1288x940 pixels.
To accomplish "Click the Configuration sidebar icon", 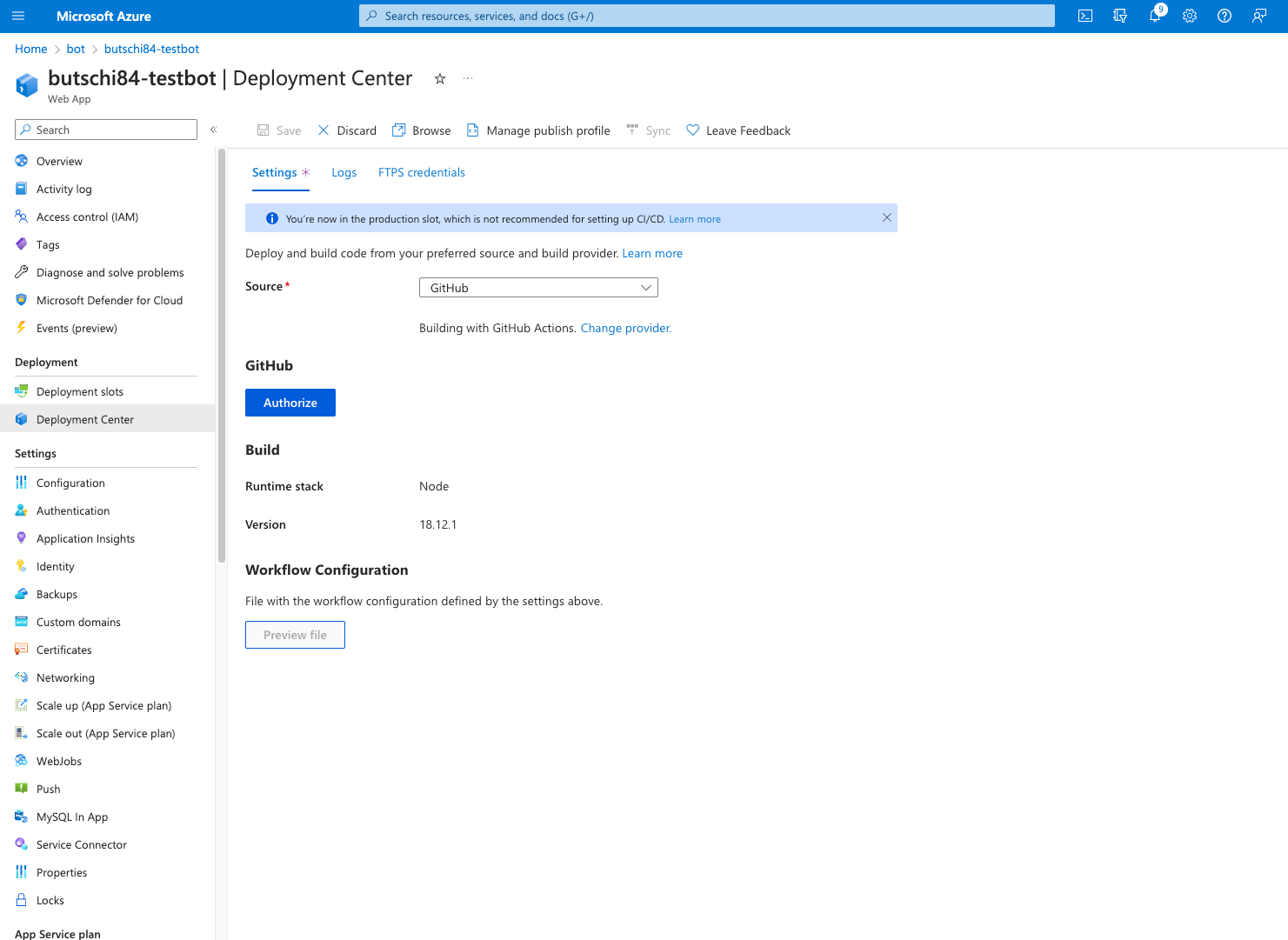I will point(22,483).
